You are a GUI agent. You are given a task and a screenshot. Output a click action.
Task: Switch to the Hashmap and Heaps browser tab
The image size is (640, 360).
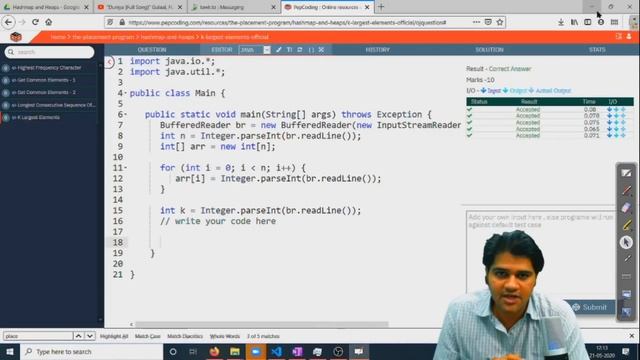(46, 7)
